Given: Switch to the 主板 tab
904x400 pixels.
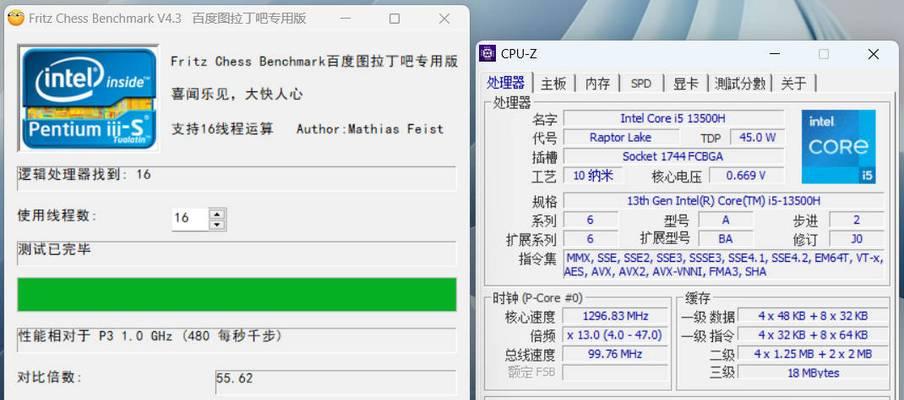Looking at the screenshot, I should click(553, 84).
